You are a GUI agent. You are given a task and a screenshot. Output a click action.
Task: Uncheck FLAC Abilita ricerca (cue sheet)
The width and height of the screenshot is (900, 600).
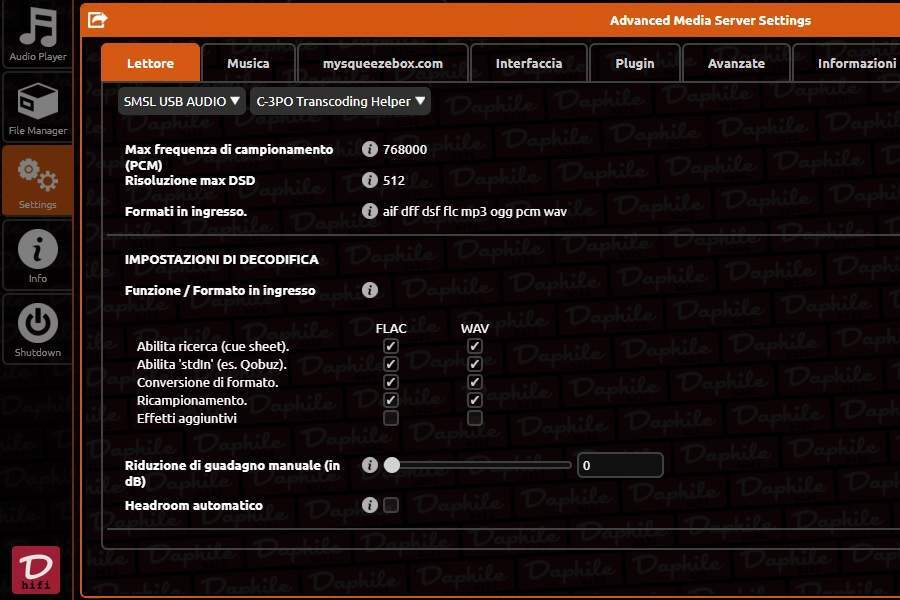point(391,346)
